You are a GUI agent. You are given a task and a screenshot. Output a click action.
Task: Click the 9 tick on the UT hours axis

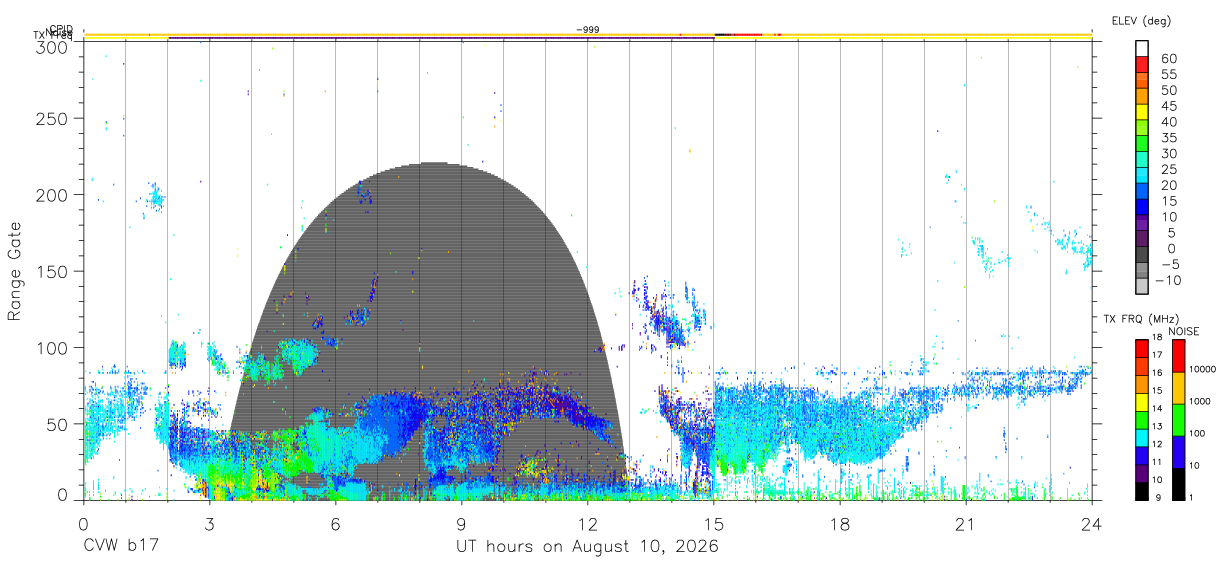[x=461, y=523]
